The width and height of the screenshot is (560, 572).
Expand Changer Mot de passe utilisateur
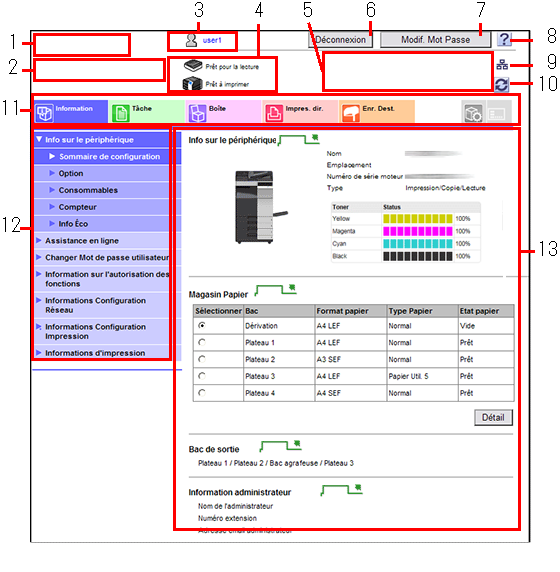(108, 258)
